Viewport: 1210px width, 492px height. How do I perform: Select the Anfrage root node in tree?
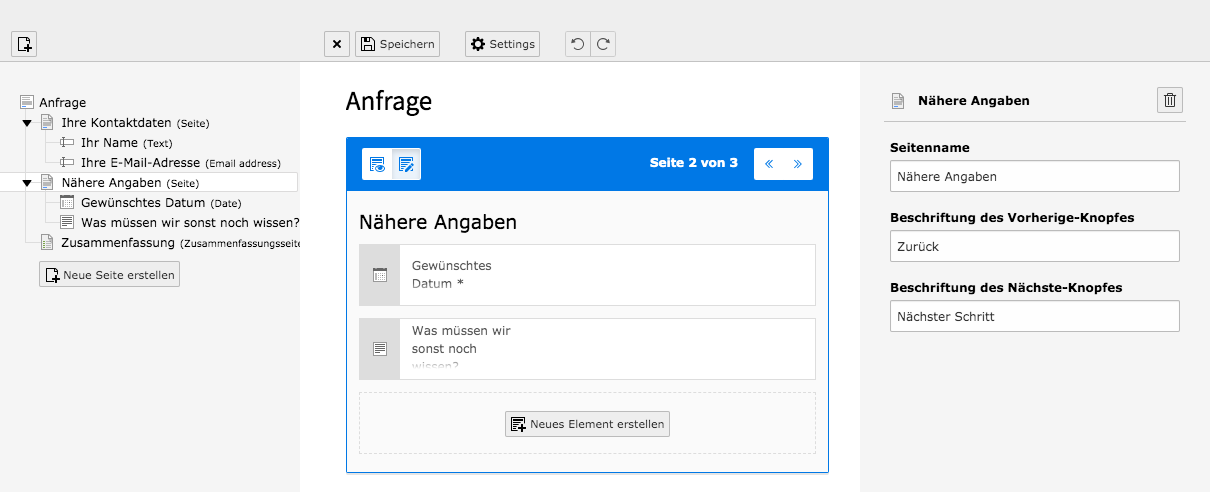coord(63,102)
